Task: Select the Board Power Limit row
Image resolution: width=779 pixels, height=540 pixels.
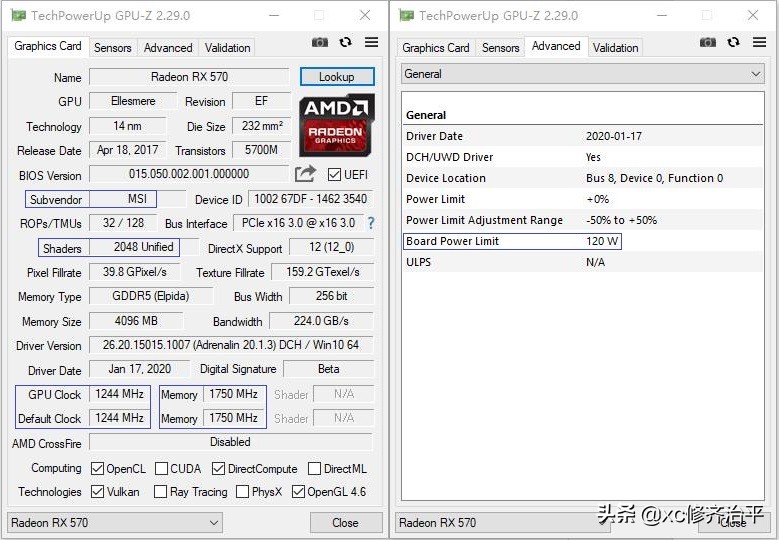Action: pyautogui.click(x=583, y=241)
